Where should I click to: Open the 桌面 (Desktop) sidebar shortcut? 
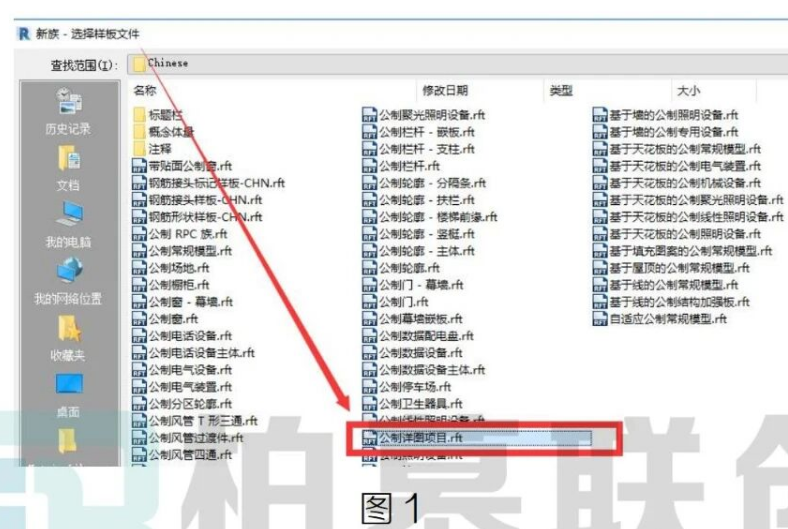tap(68, 395)
